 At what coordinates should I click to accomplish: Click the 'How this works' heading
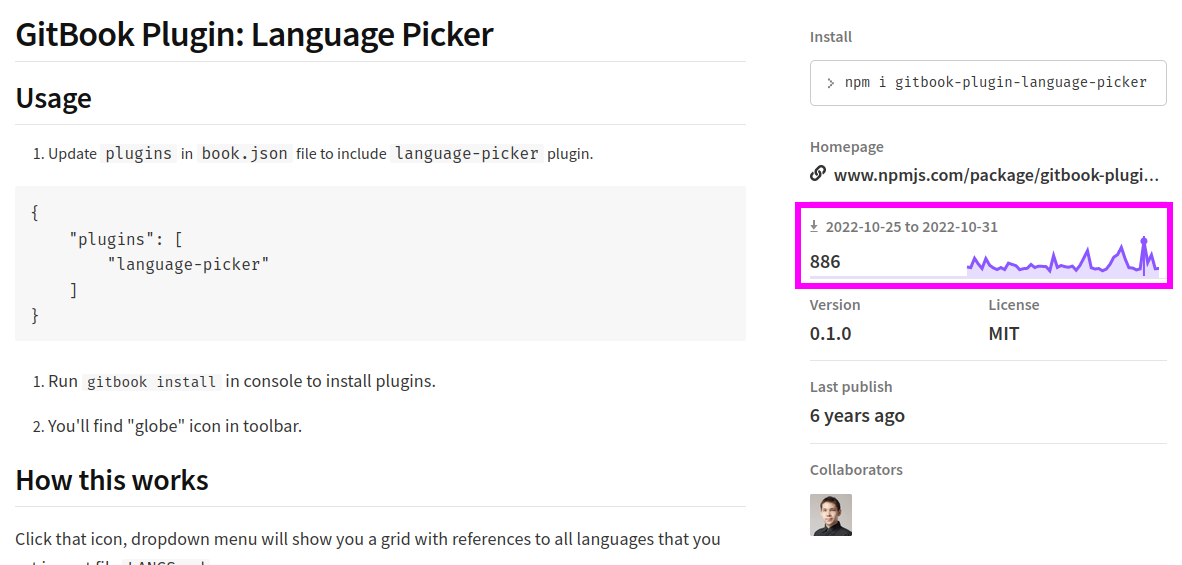coord(112,480)
